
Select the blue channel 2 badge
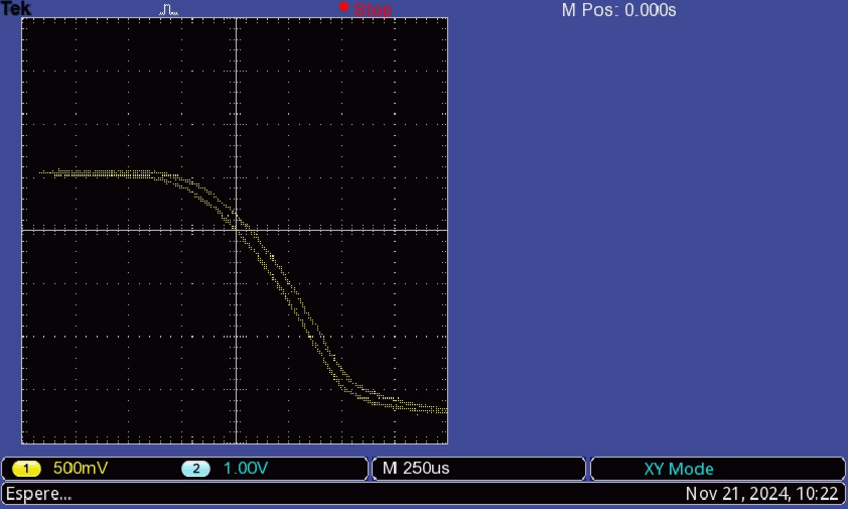coord(196,469)
